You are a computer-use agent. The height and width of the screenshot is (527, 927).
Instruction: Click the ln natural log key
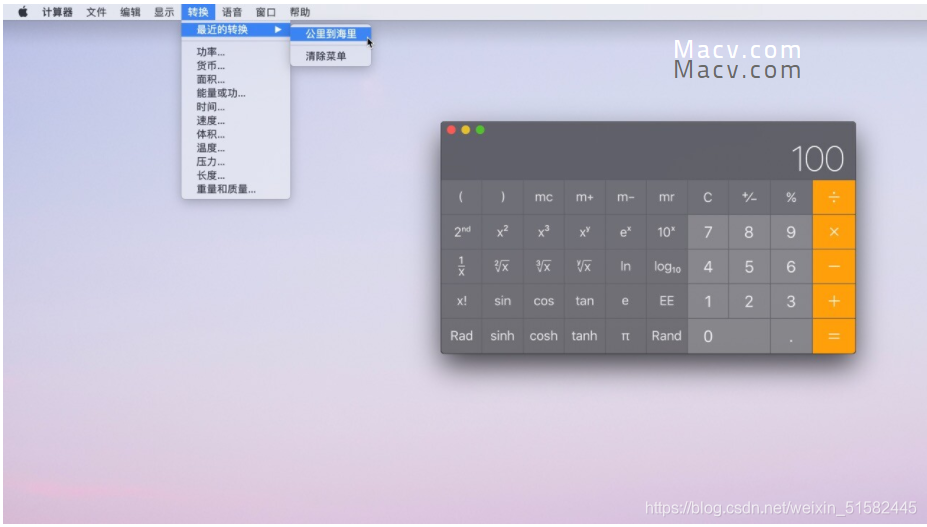625,267
